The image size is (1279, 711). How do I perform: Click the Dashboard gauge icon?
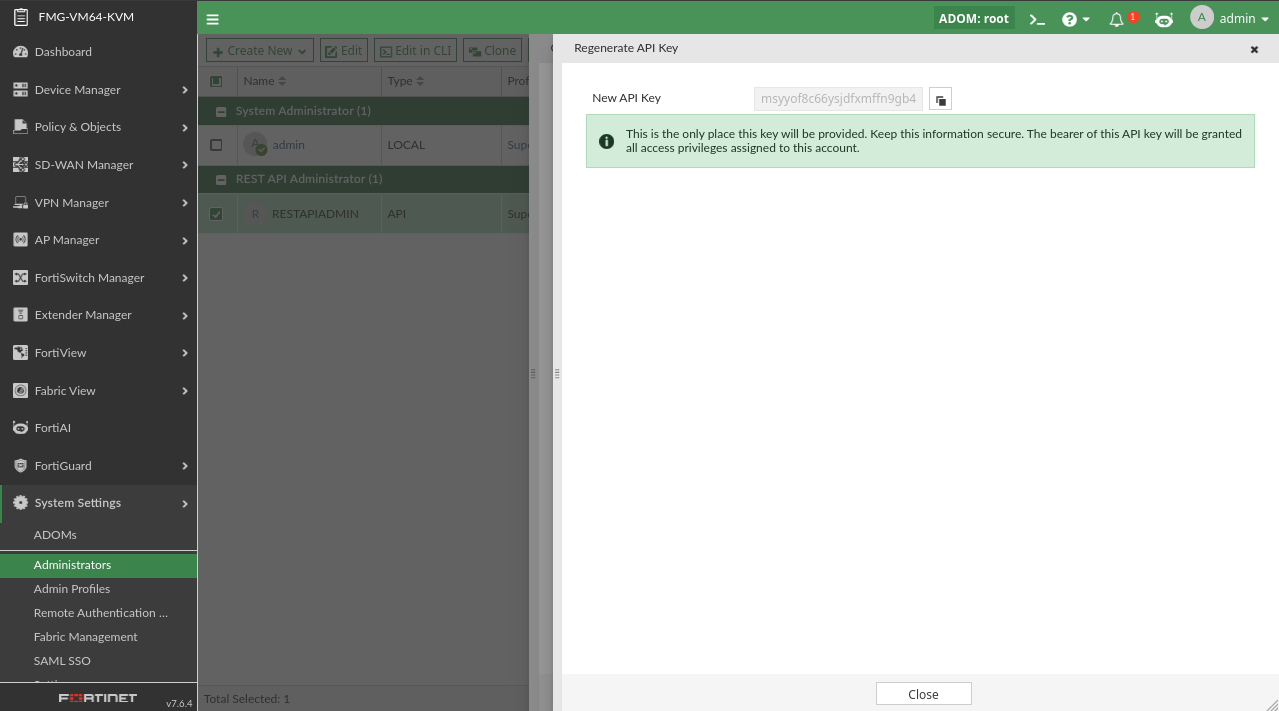20,52
